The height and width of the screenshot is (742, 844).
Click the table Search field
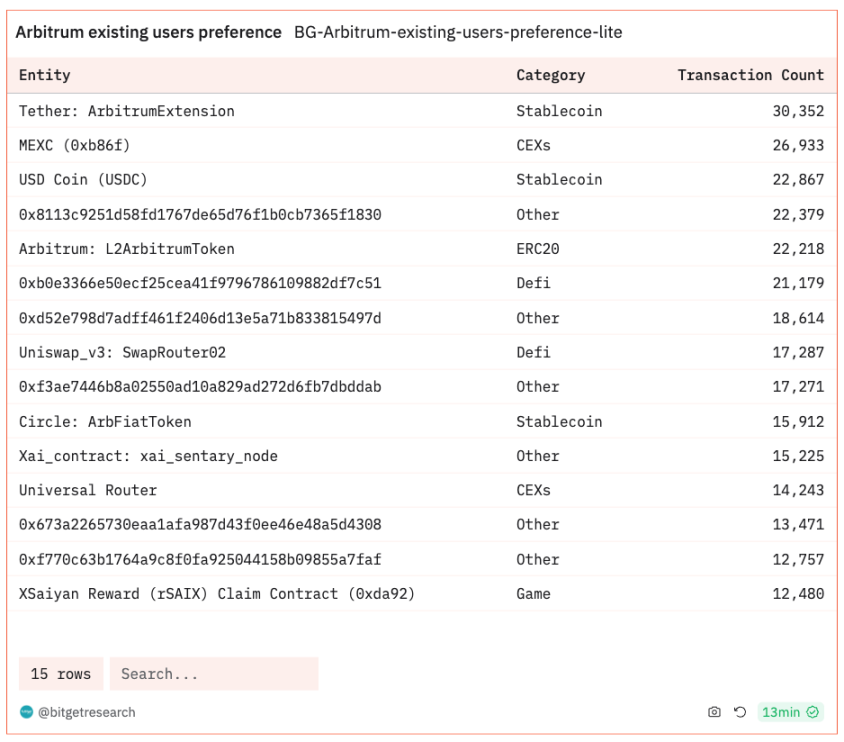pos(214,674)
